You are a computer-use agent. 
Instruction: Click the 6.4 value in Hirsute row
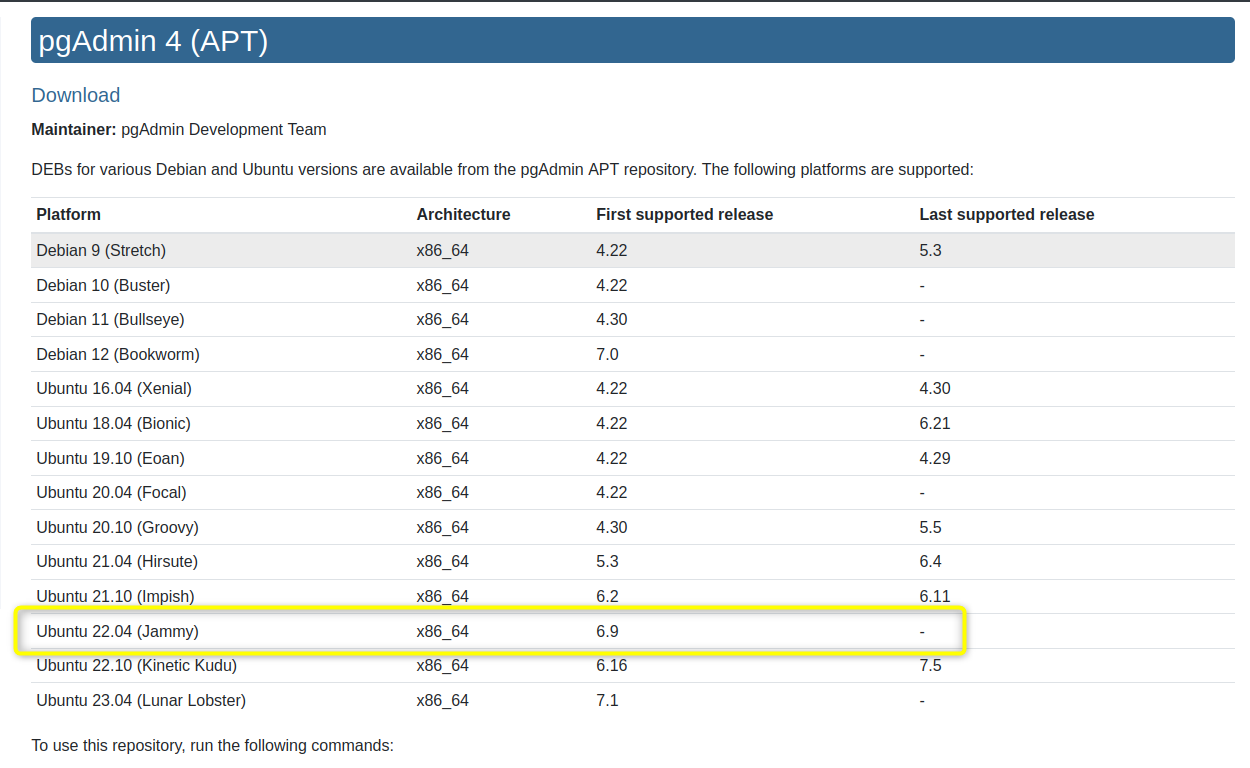(930, 561)
